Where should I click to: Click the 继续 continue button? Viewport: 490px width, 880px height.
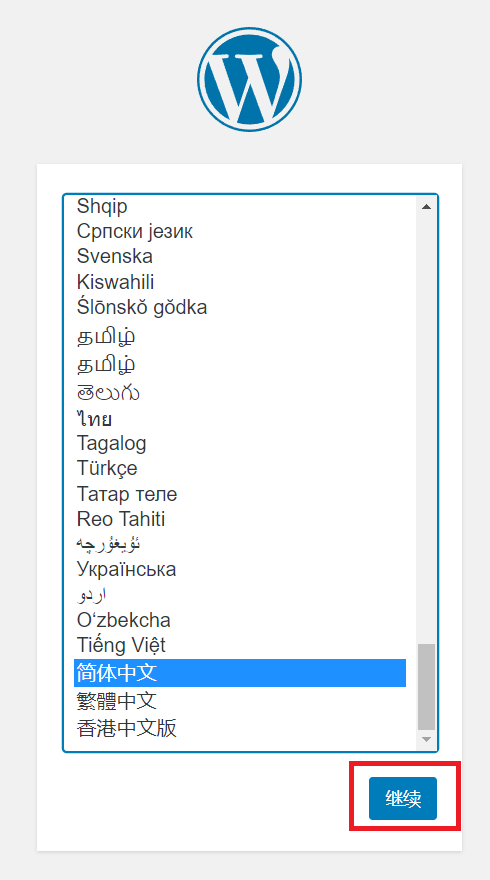pos(402,798)
